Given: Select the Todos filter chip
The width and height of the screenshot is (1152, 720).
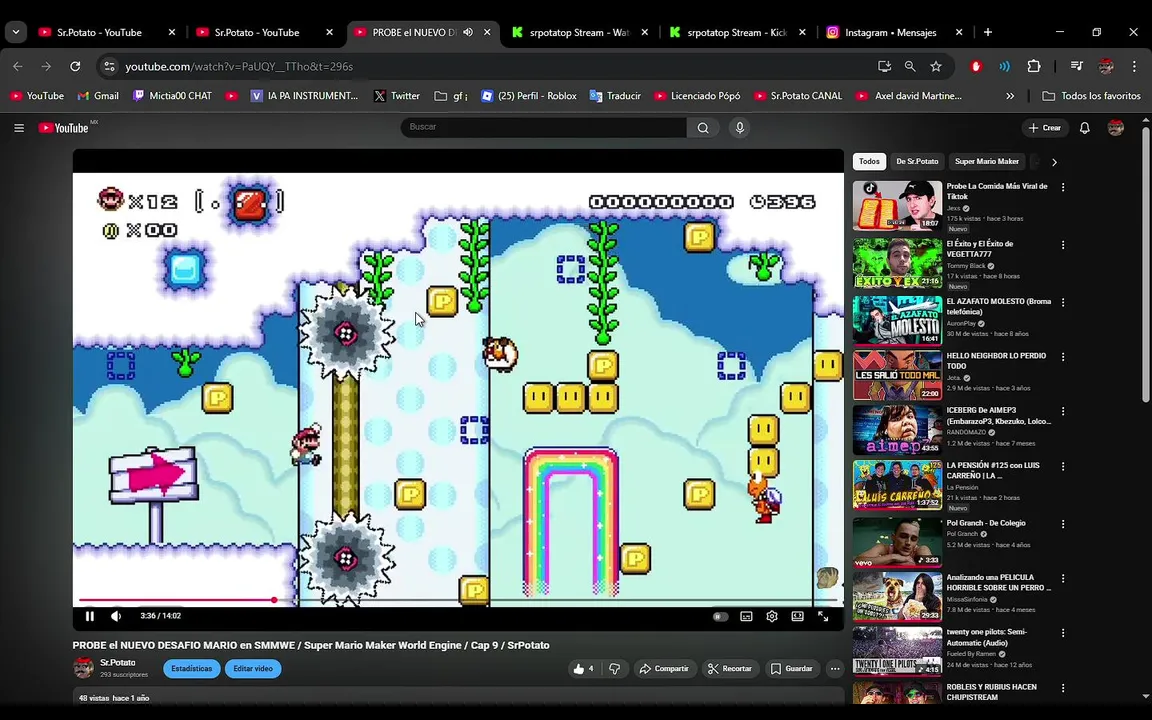Looking at the screenshot, I should pos(869,162).
